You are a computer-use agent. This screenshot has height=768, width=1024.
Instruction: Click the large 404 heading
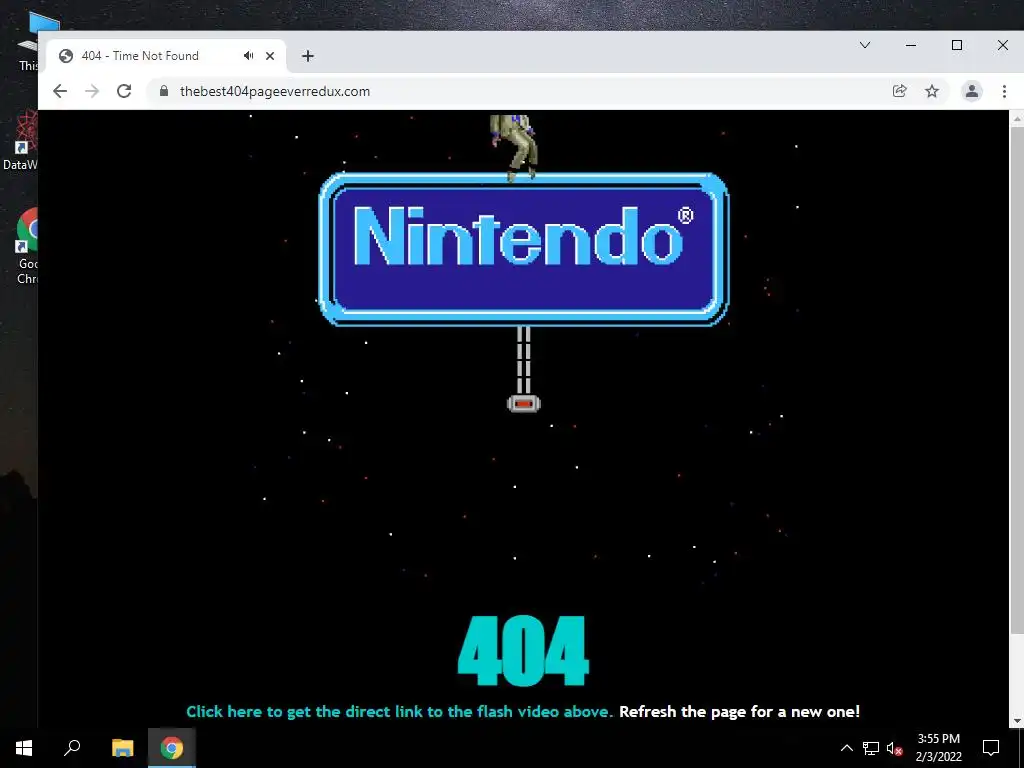pyautogui.click(x=523, y=651)
